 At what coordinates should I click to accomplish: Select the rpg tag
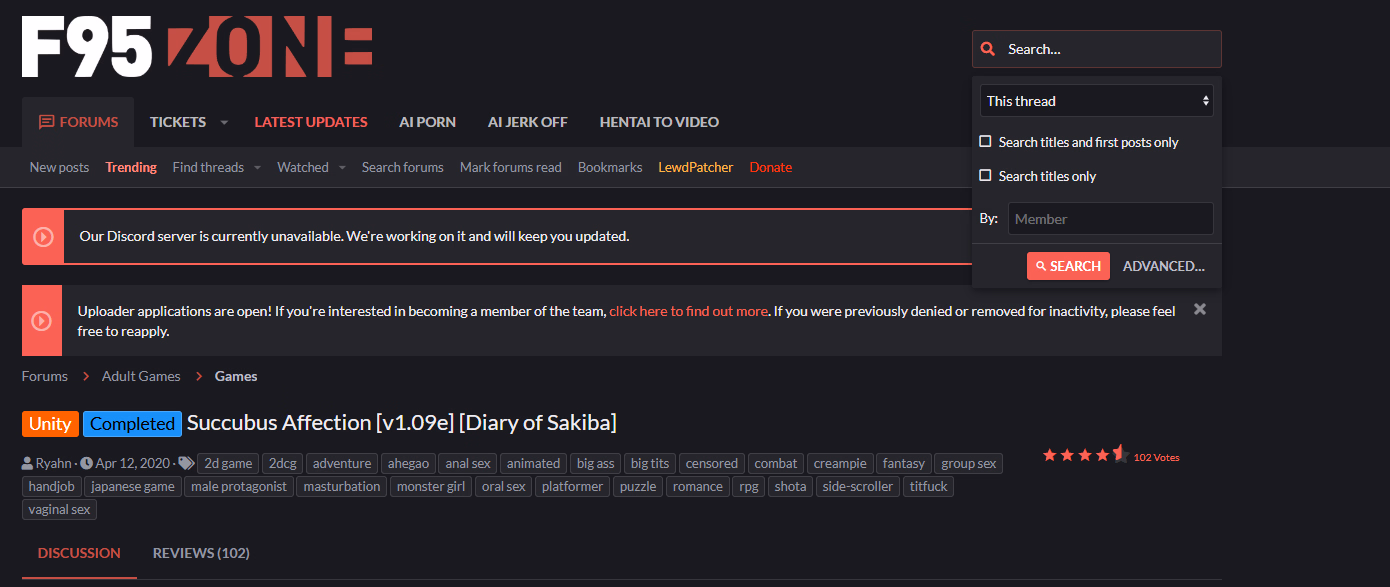[748, 486]
